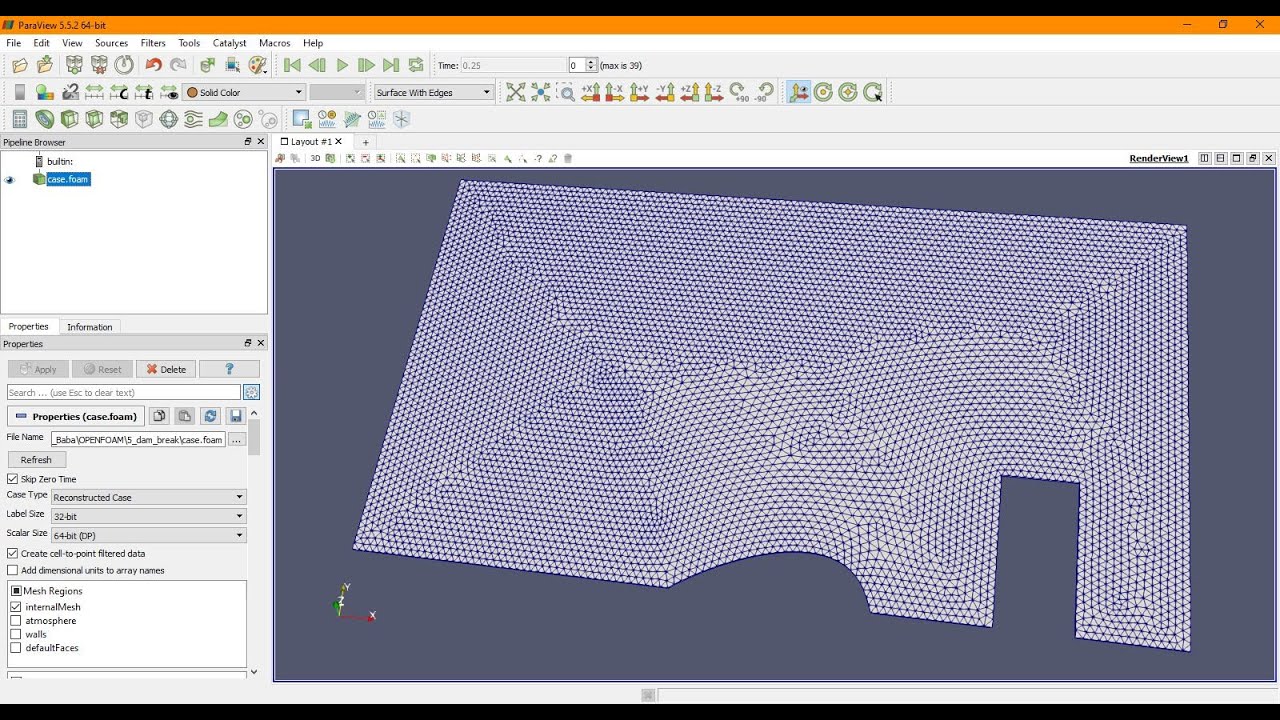Screen dimensions: 1280x720
Task: Uncheck internalMesh region
Action: (x=16, y=607)
